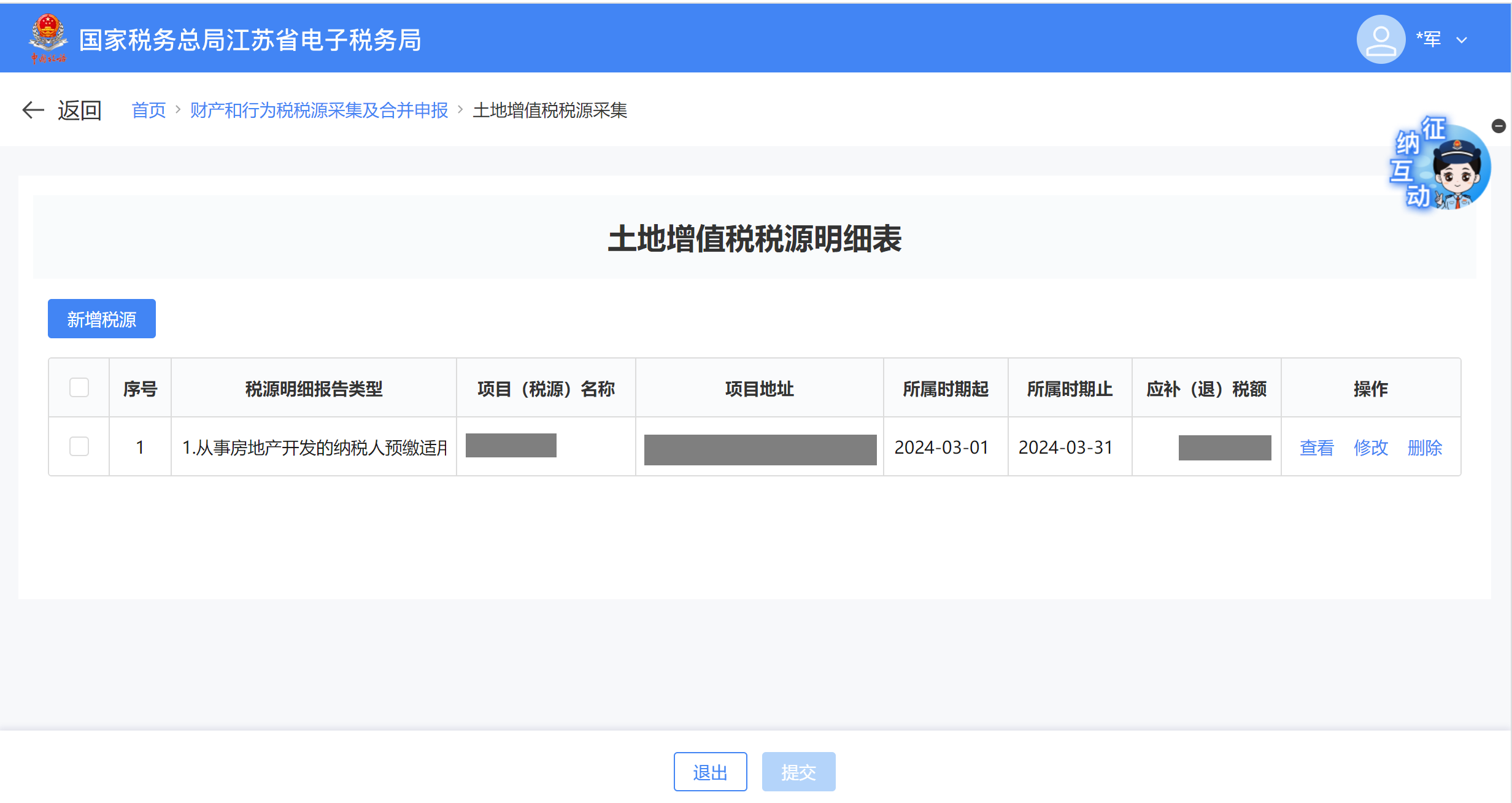The height and width of the screenshot is (803, 1512).
Task: Click the user avatar icon
Action: 1380,39
